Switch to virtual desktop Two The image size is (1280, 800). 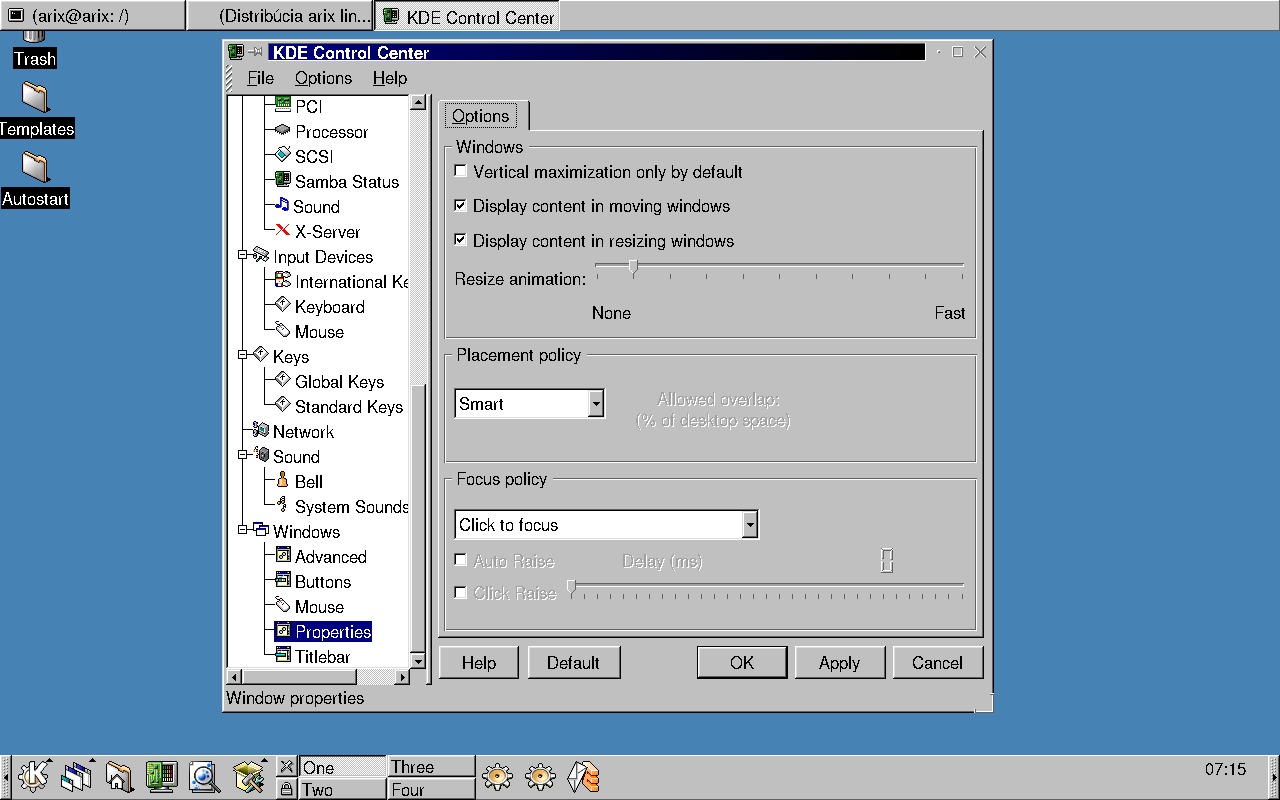(343, 789)
